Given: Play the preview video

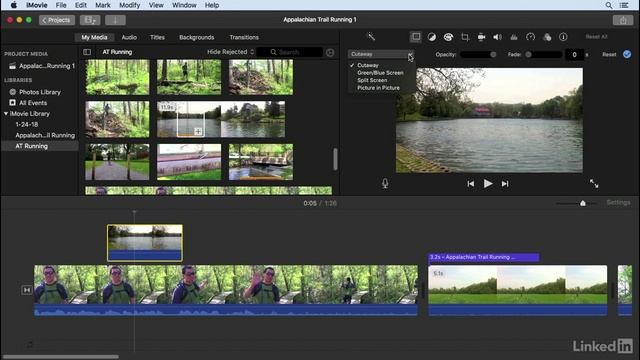Looking at the screenshot, I should point(488,184).
